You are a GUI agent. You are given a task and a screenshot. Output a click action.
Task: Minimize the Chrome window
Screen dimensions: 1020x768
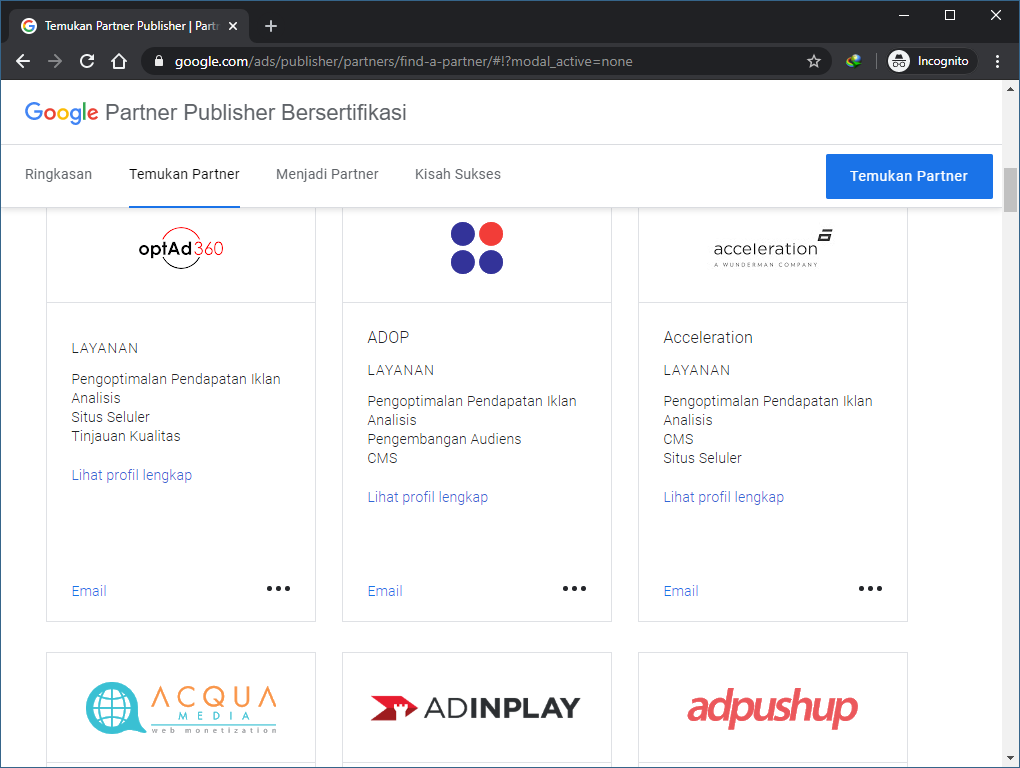(x=904, y=15)
